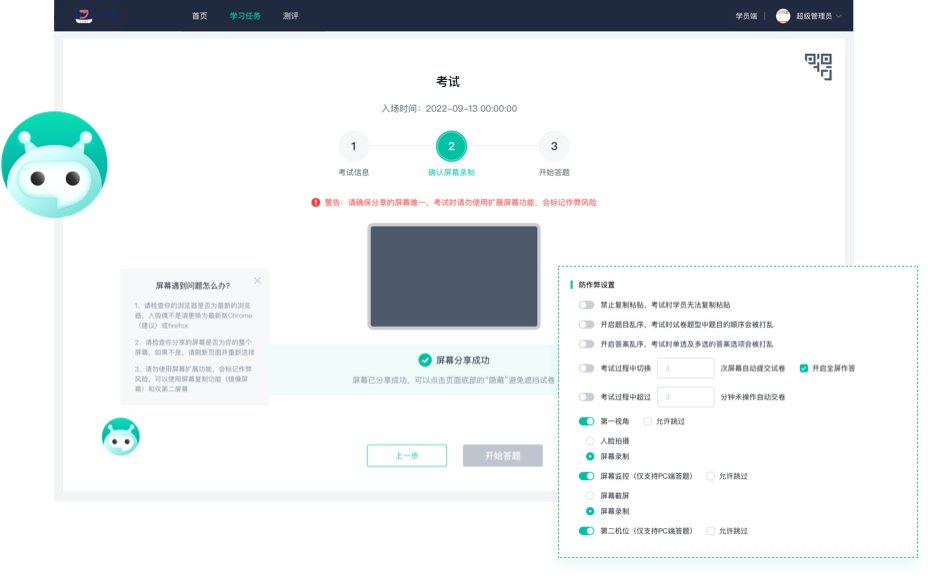The image size is (928, 576).
Task: Click the 上一步 button
Action: (407, 456)
